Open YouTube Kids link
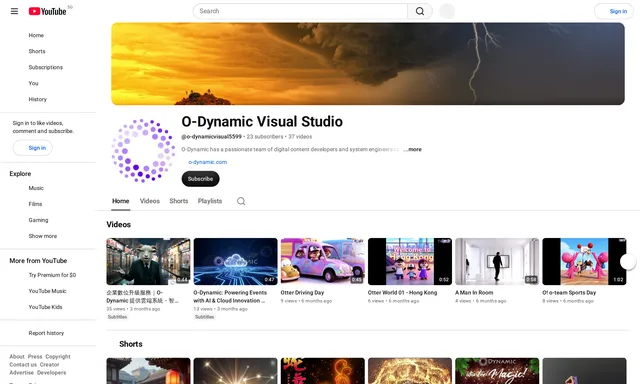The width and height of the screenshot is (640, 384). click(45, 307)
